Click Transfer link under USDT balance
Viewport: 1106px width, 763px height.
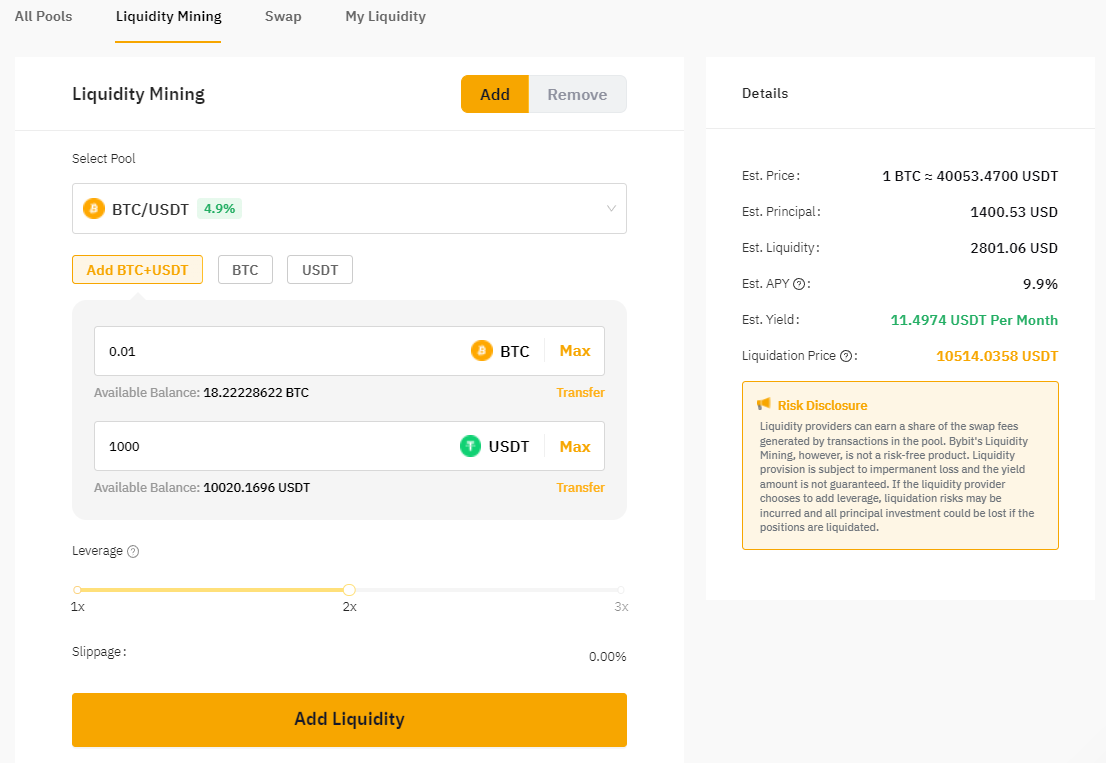(580, 488)
